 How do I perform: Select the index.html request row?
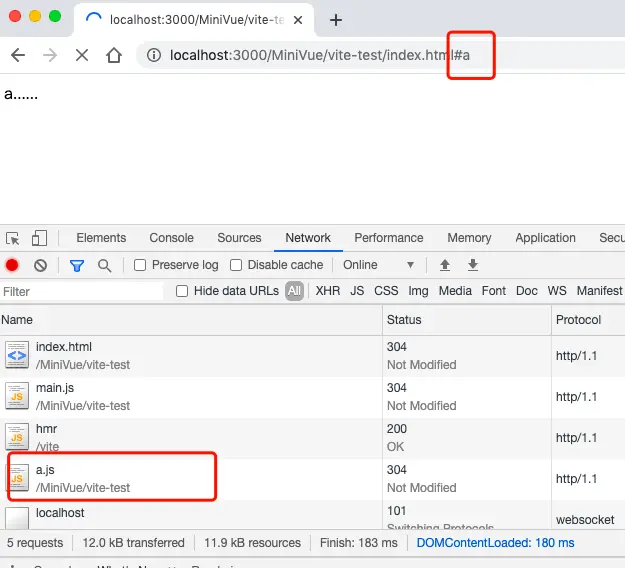click(312, 356)
